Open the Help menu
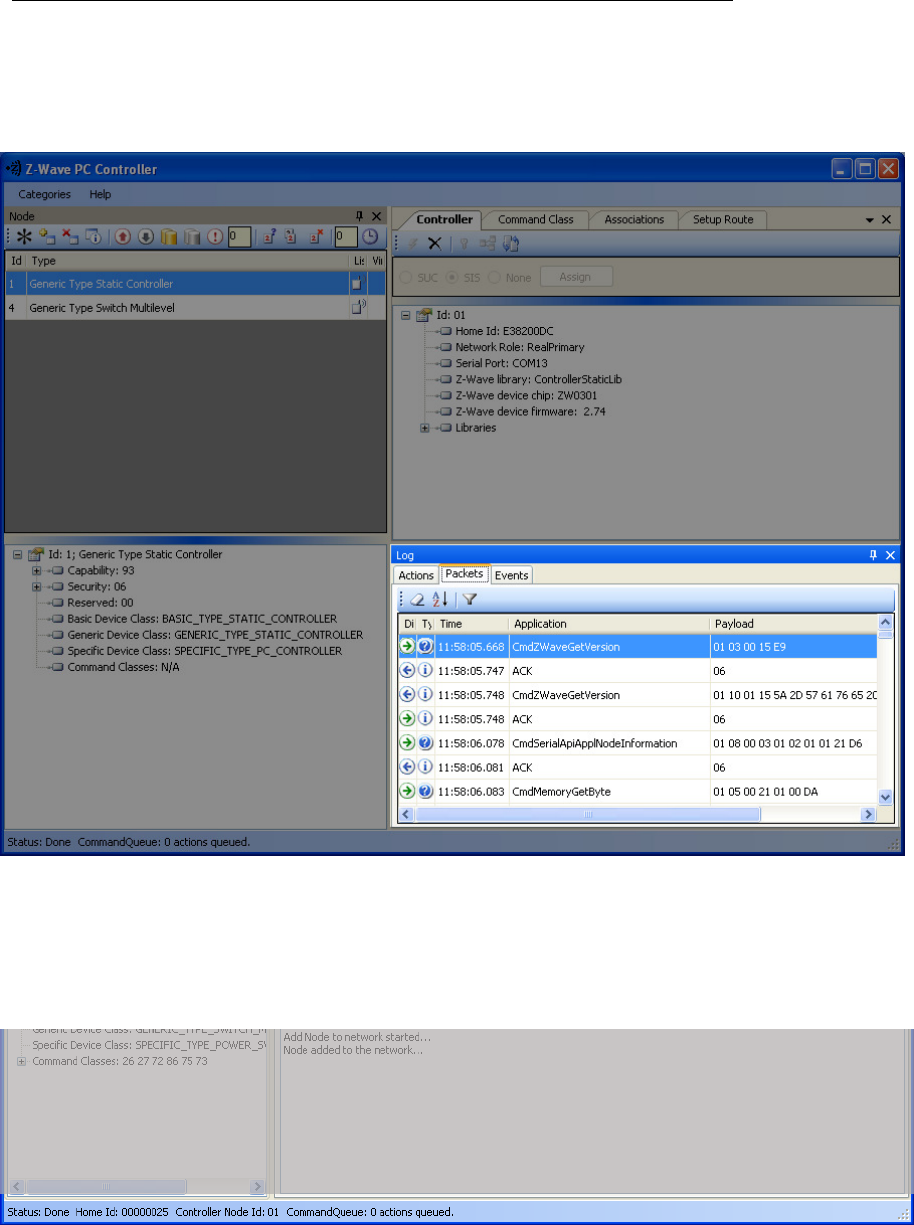This screenshot has height=1225, width=914. pyautogui.click(x=100, y=194)
